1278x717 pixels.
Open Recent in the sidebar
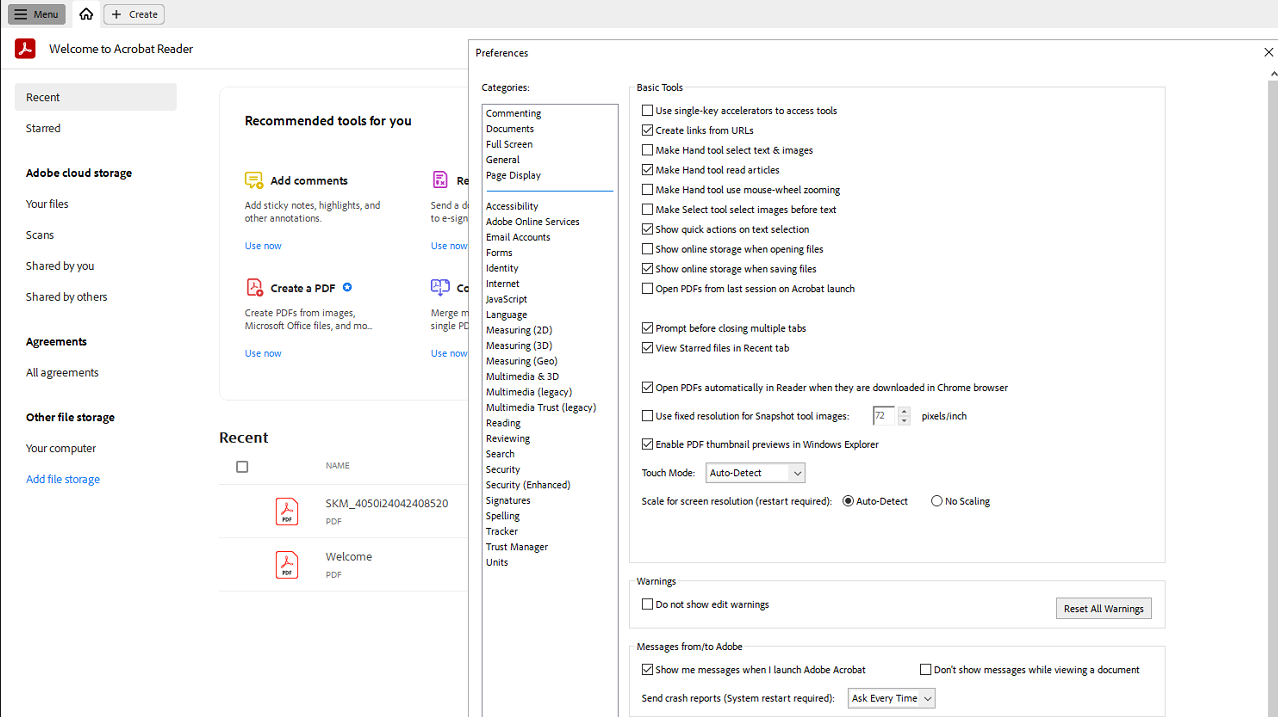point(95,97)
